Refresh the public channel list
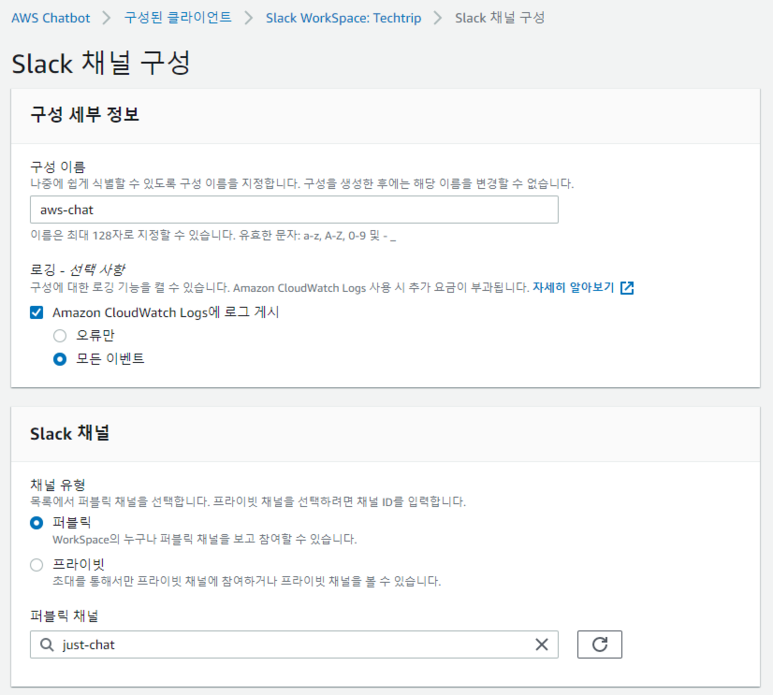773x695 pixels. click(x=599, y=644)
